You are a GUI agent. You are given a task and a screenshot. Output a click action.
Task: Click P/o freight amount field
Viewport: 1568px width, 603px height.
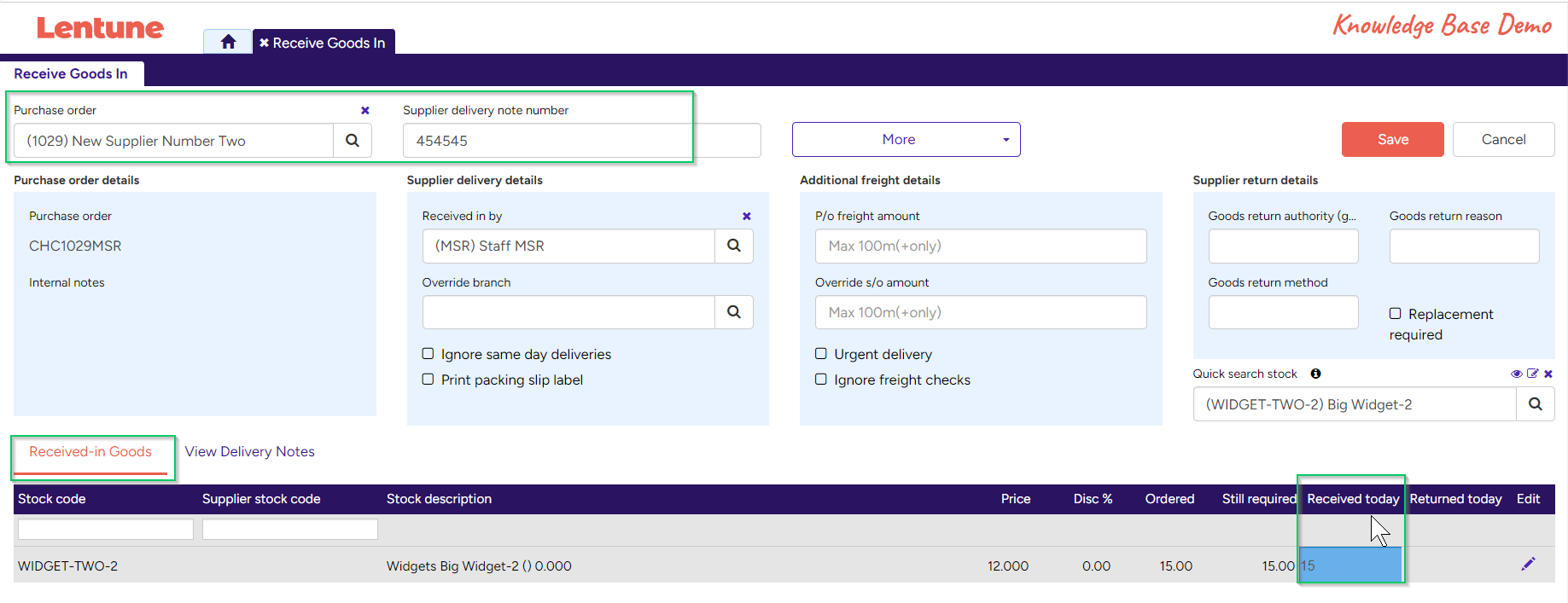981,246
